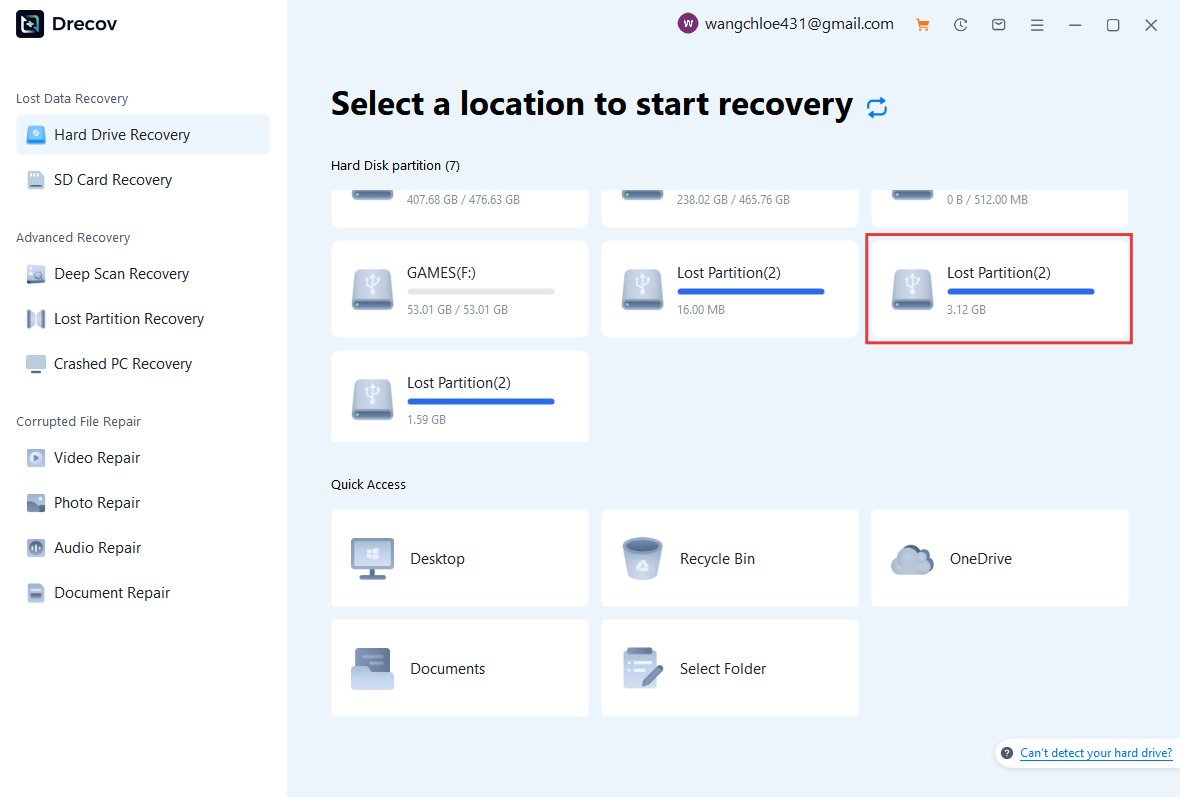Image resolution: width=1180 pixels, height=797 pixels.
Task: Open the Recycle Bin location
Action: pyautogui.click(x=730, y=558)
